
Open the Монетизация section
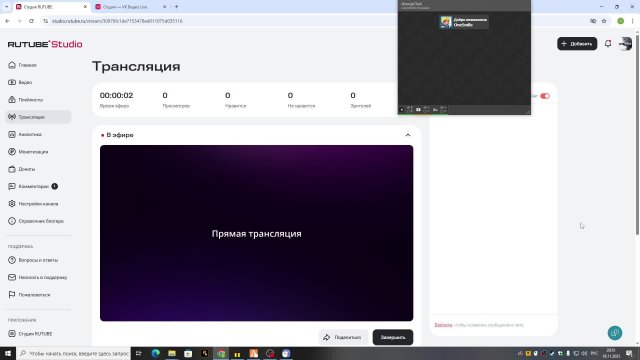[28, 152]
